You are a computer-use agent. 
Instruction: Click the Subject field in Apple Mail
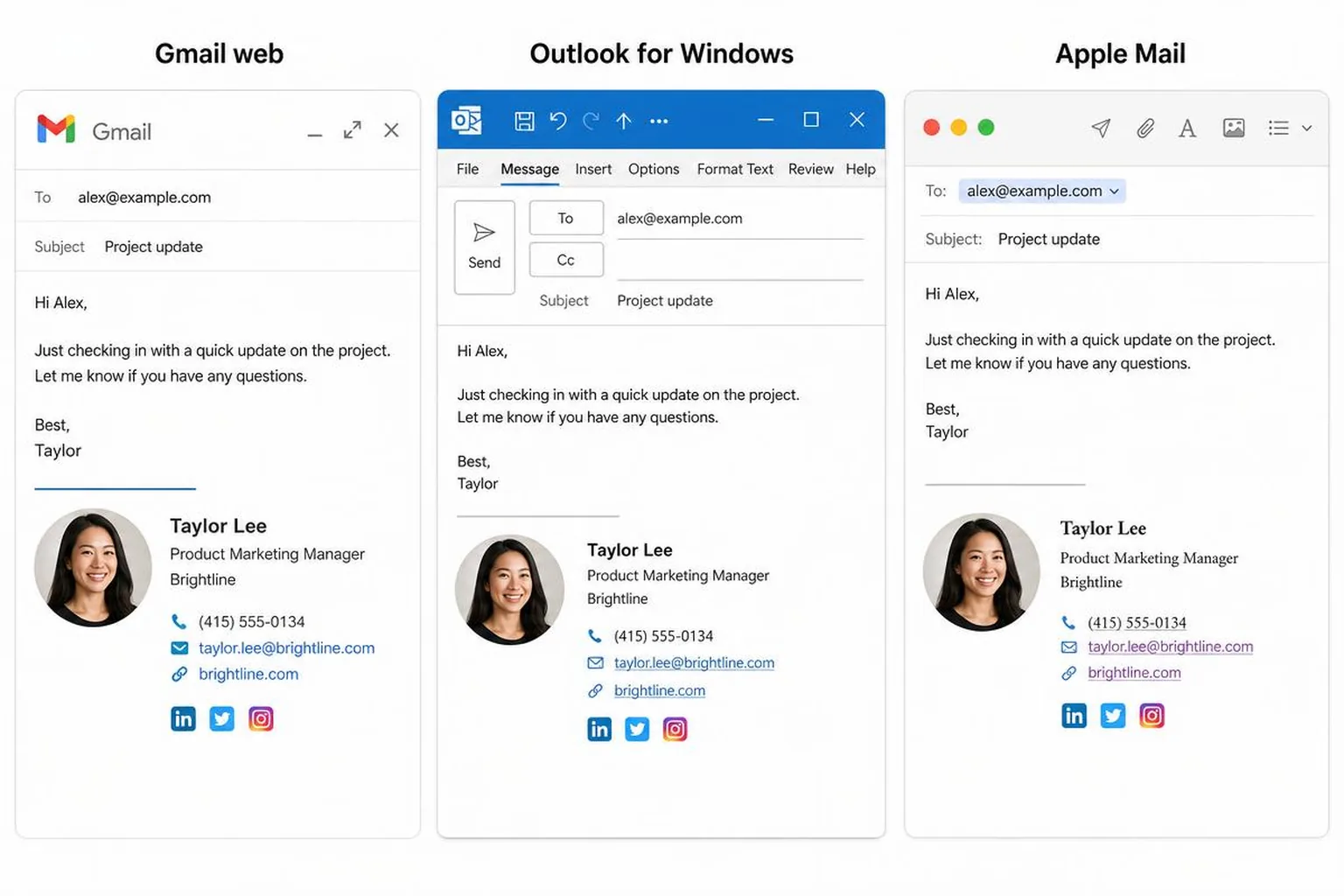tap(1117, 239)
